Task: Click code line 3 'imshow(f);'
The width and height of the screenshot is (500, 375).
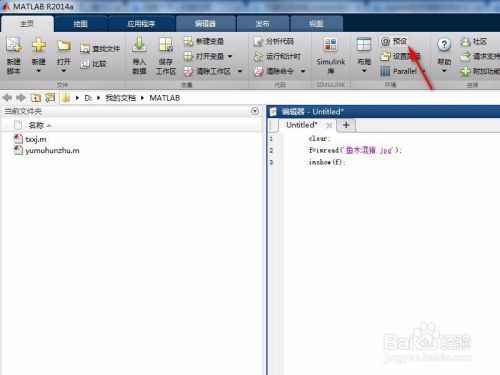Action: pos(327,162)
